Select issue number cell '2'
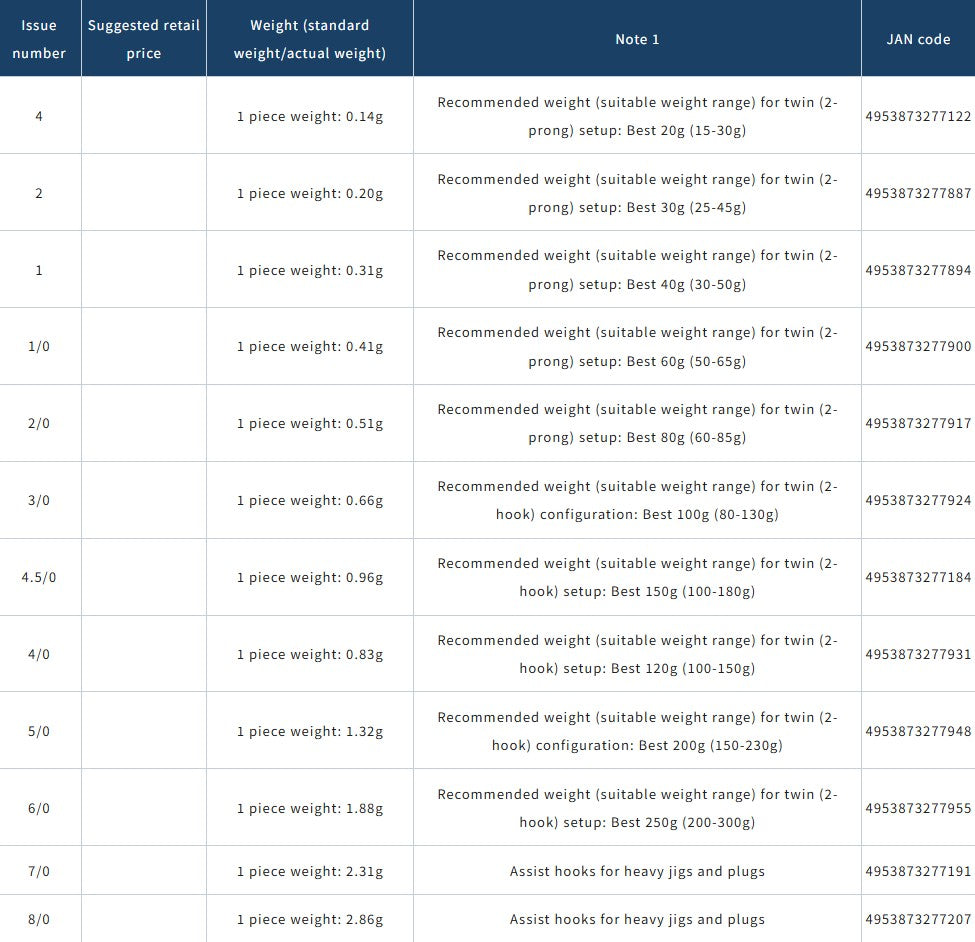The height and width of the screenshot is (942, 975). tap(39, 193)
